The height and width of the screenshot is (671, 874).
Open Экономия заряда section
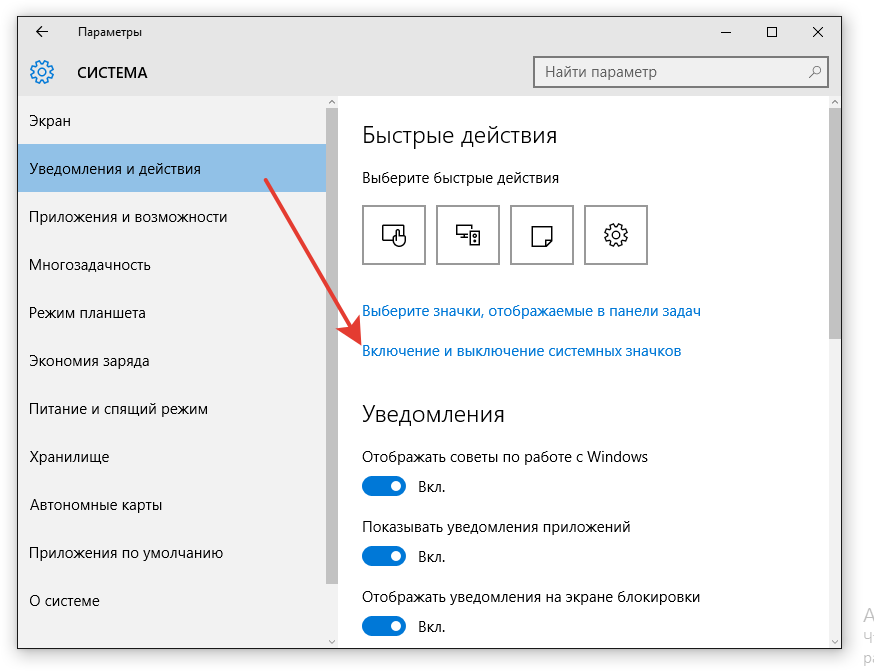click(172, 361)
